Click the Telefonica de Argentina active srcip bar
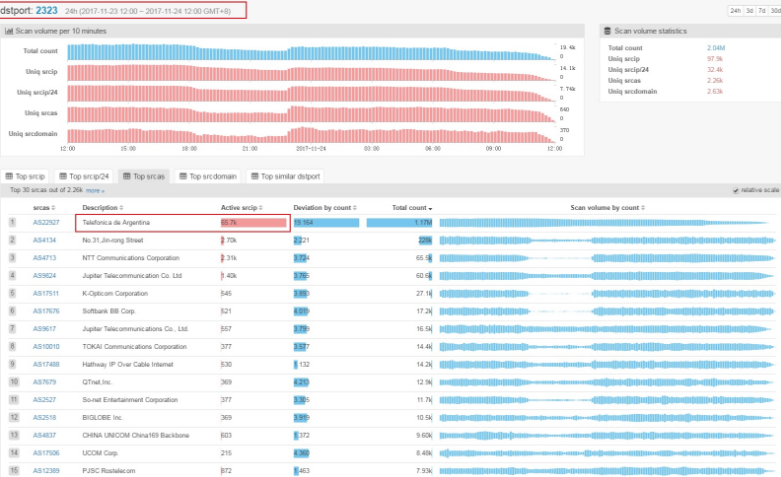The image size is (781, 477). click(254, 223)
